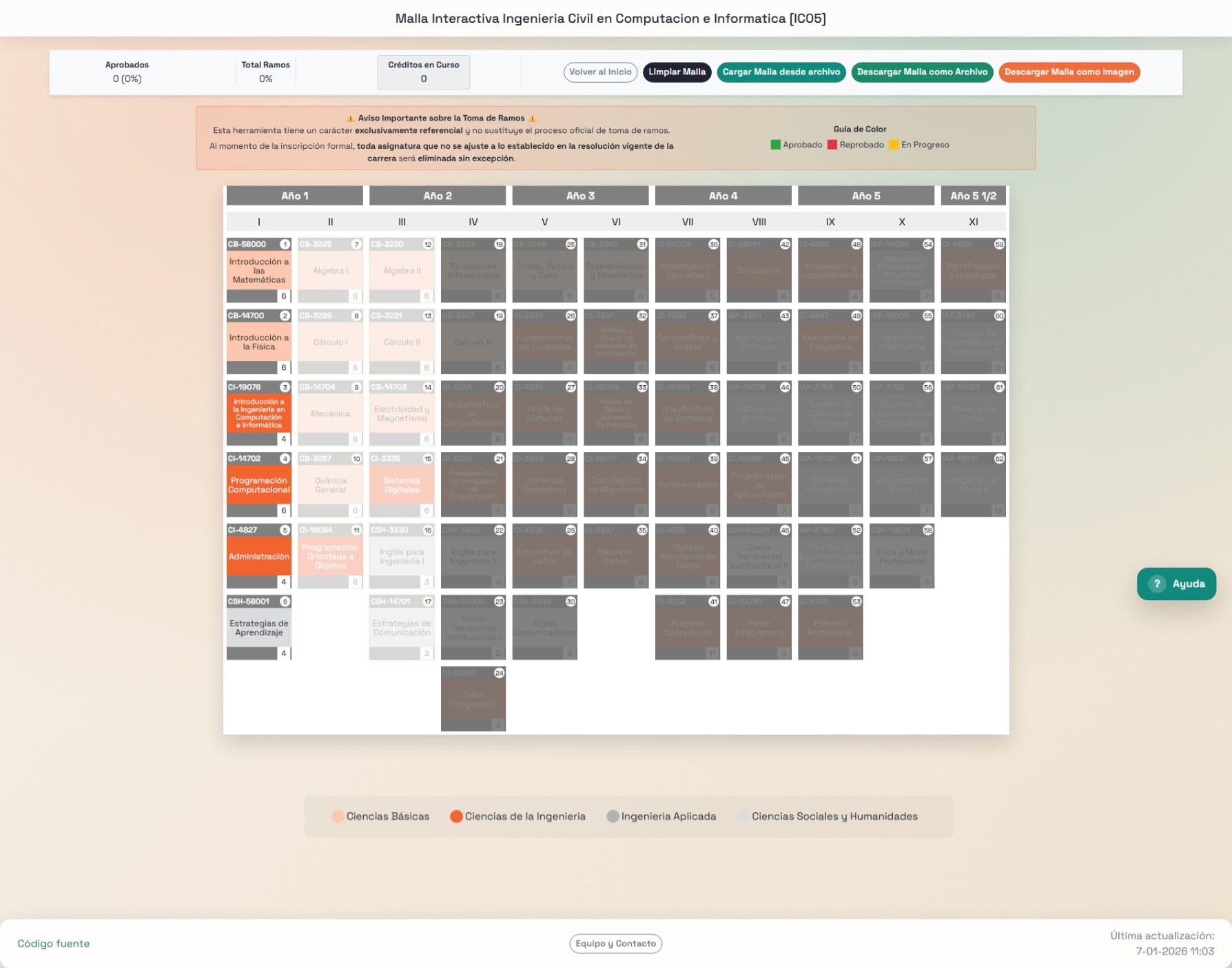Screen dimensions: 1232x968
Task: Click the Créditos en Curso box
Action: coord(423,72)
